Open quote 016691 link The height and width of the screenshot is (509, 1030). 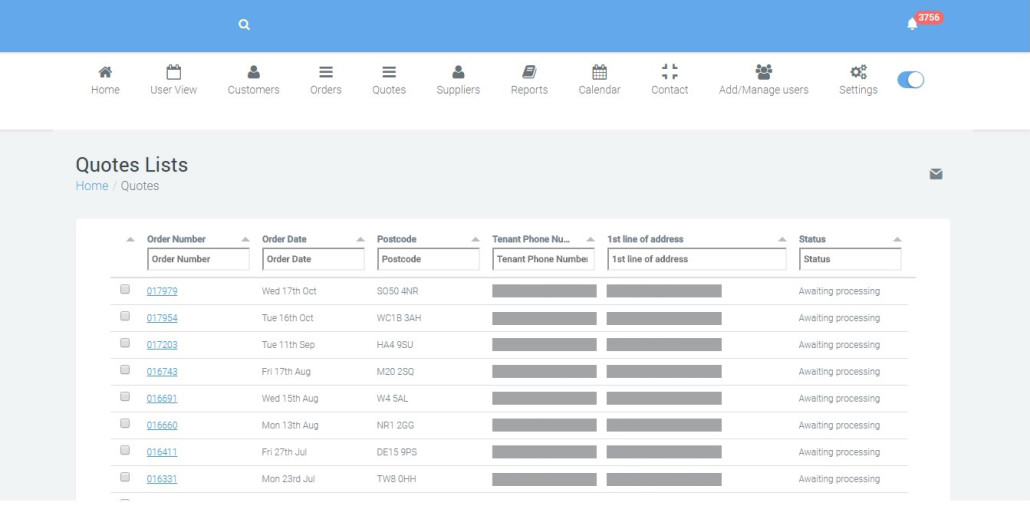point(162,399)
